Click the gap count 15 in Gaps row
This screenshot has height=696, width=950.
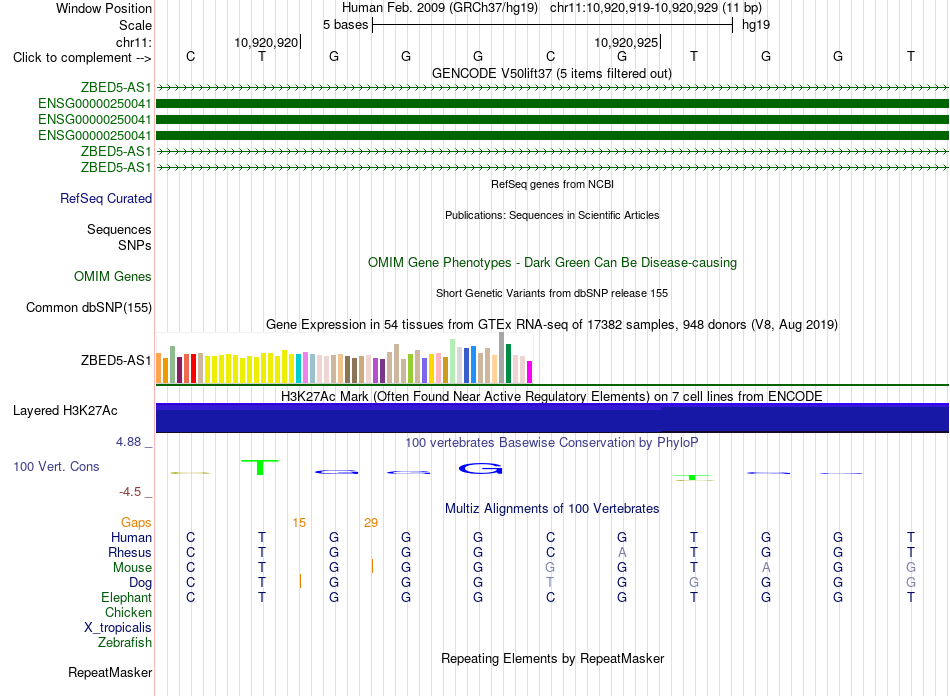299,523
